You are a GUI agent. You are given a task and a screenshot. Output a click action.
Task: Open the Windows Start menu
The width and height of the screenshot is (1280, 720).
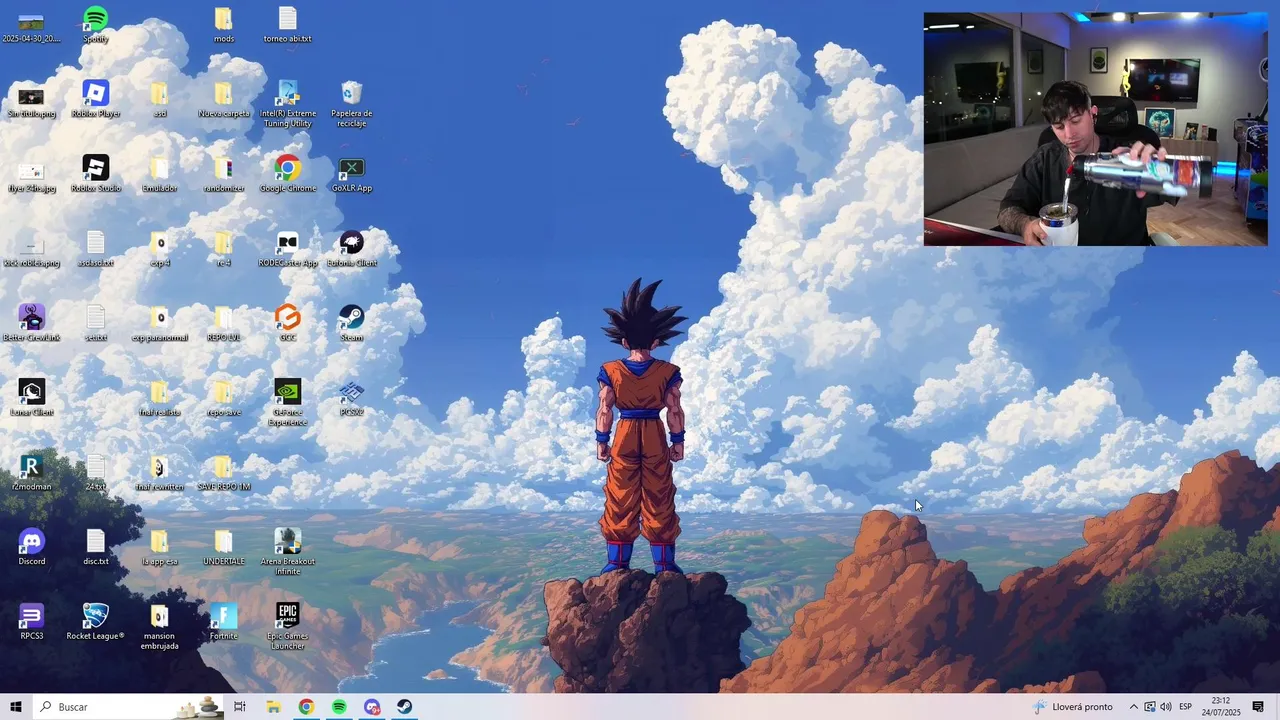16,707
